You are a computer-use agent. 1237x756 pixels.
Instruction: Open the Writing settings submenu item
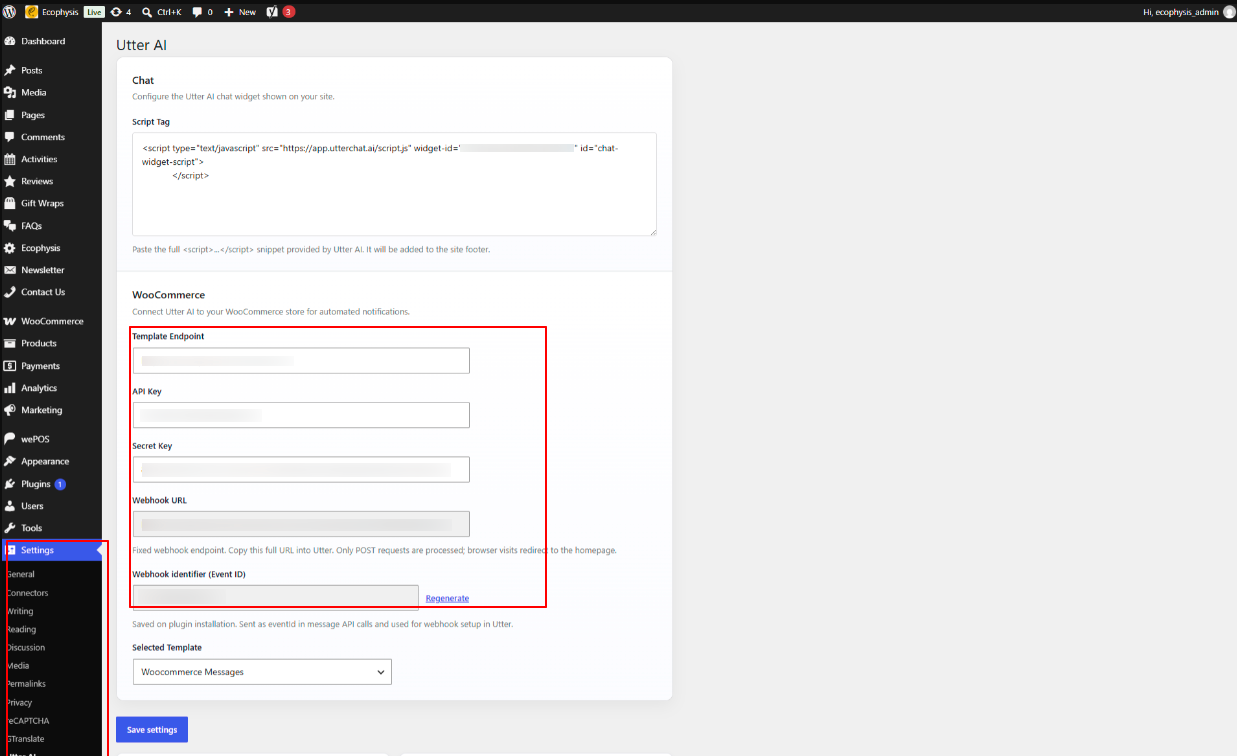point(20,611)
